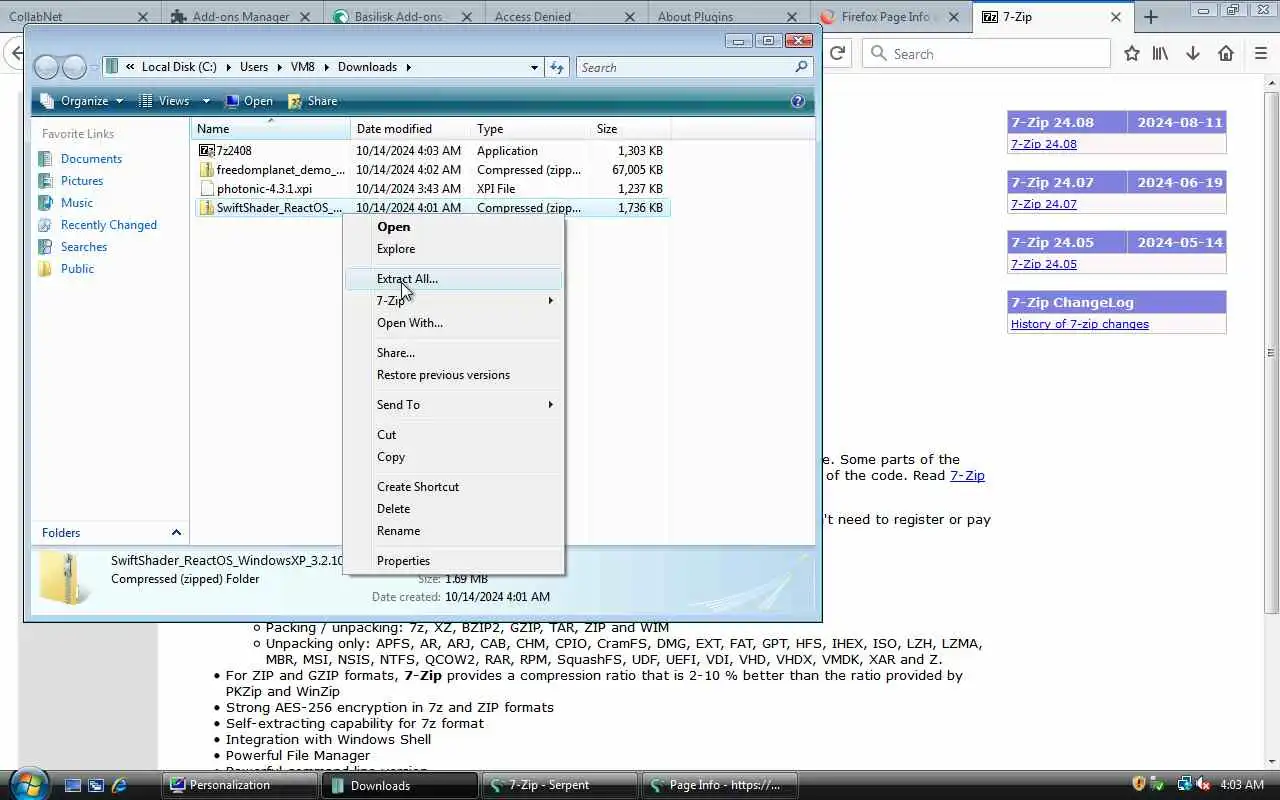Focus the Explorer Search field

tap(685, 67)
